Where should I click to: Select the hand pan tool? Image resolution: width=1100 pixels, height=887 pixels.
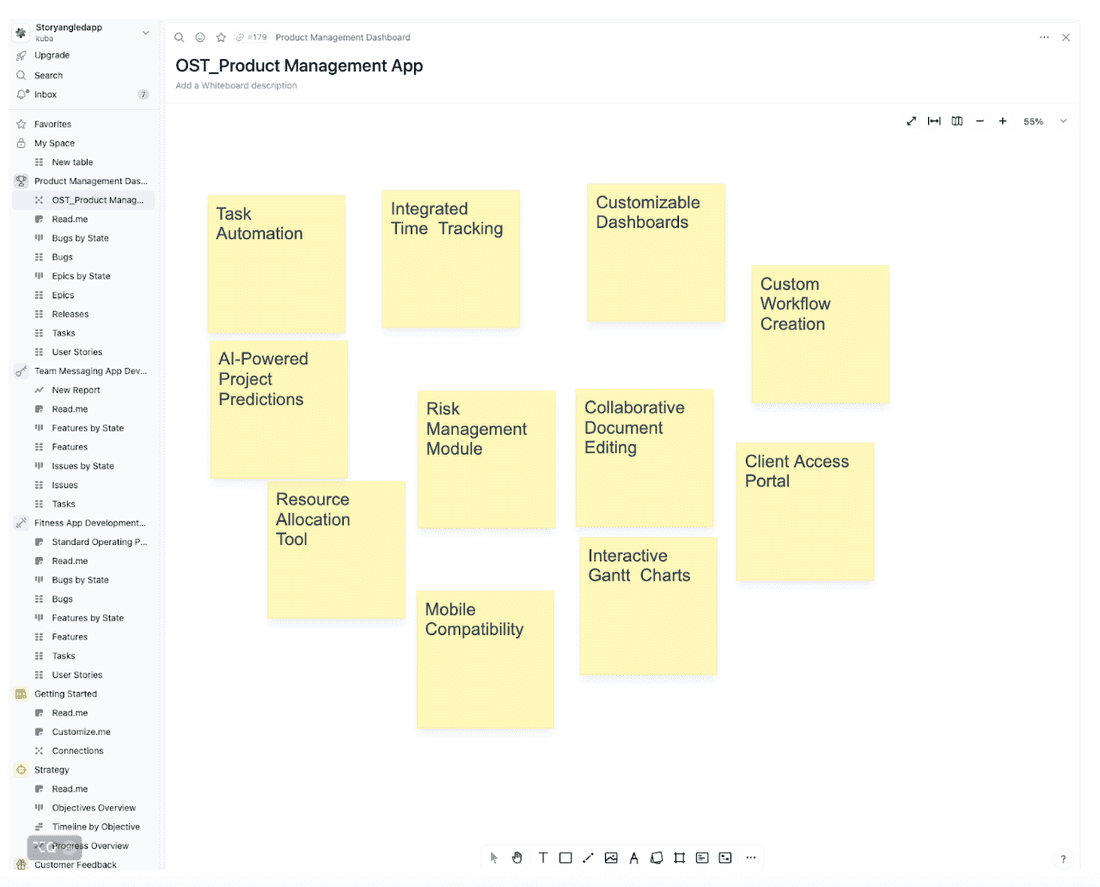517,858
